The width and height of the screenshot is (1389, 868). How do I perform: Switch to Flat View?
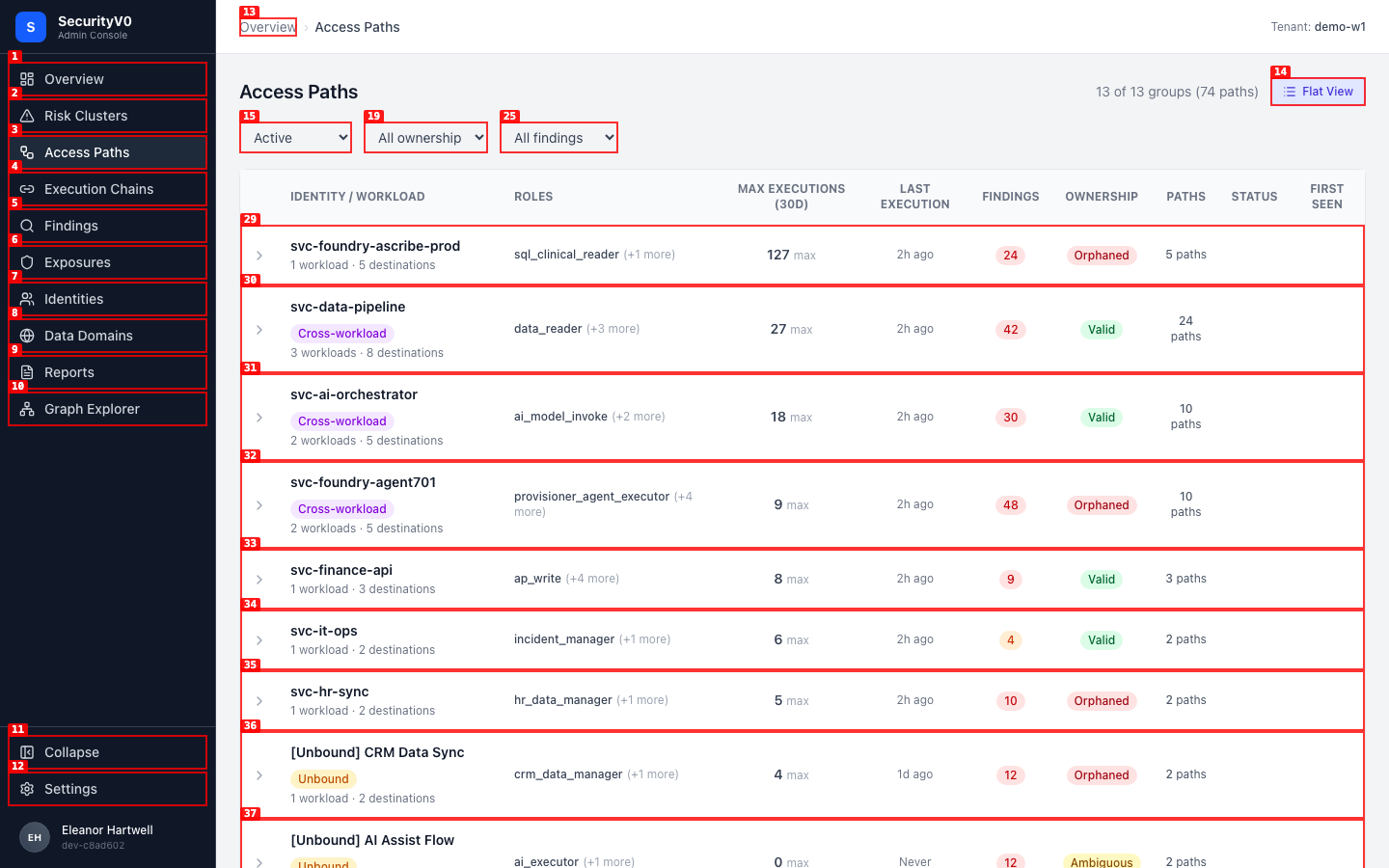[x=1318, y=92]
